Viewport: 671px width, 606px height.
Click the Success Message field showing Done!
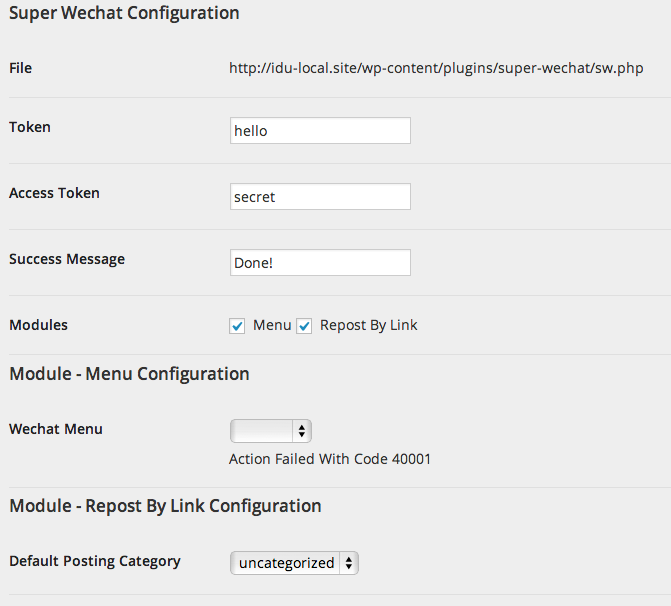pos(320,262)
